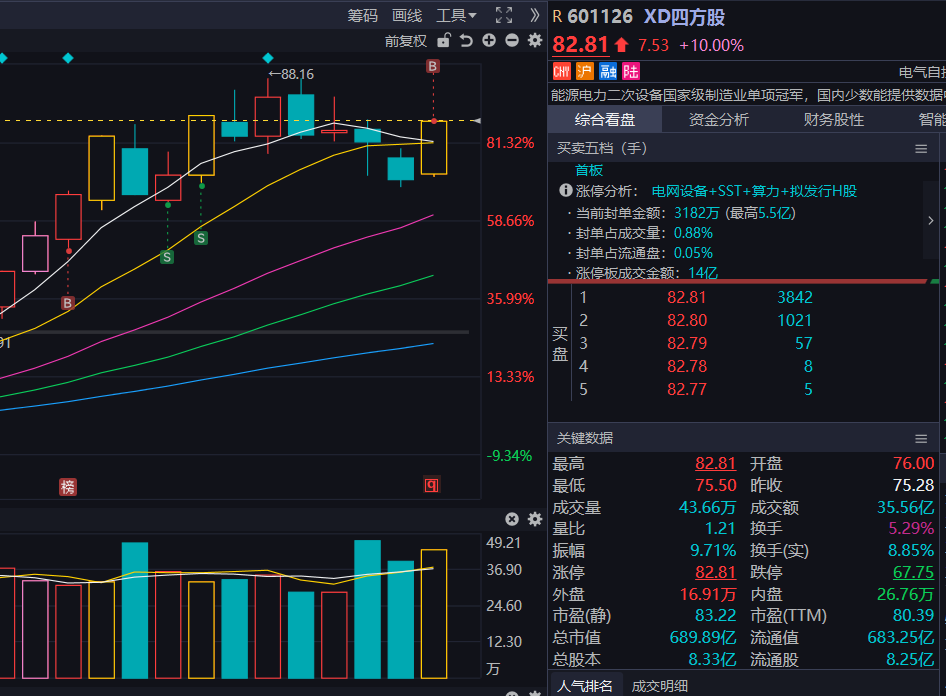Click buy level 5 price 82.77
Image resolution: width=946 pixels, height=696 pixels.
tap(687, 389)
